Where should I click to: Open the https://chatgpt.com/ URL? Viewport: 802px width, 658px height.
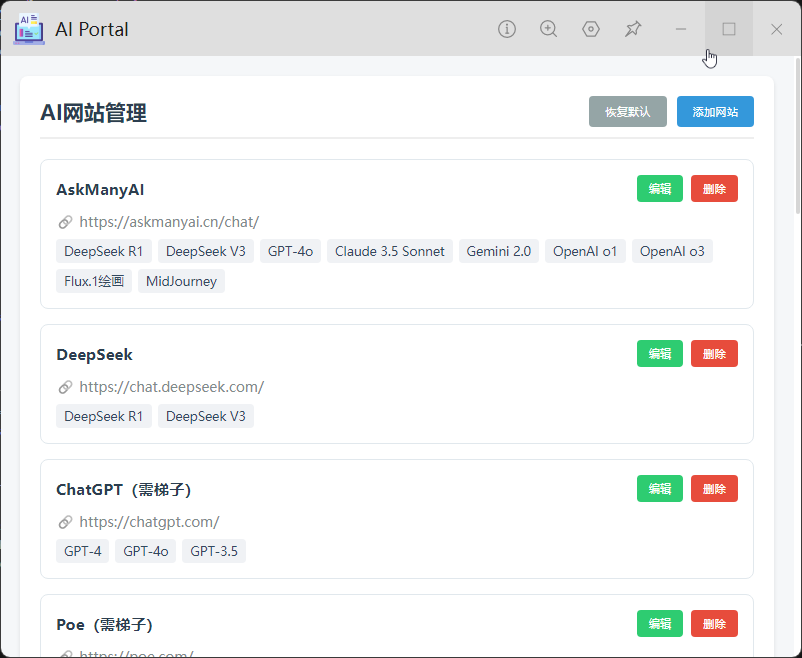pos(149,522)
